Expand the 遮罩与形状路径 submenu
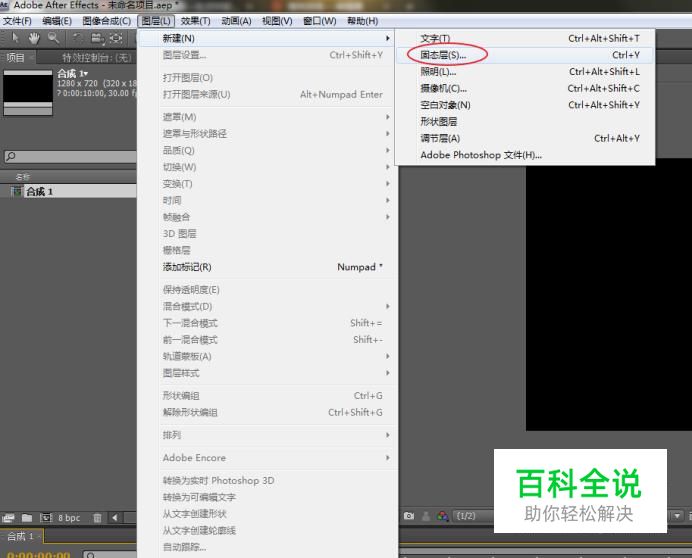The height and width of the screenshot is (558, 692). (267, 134)
